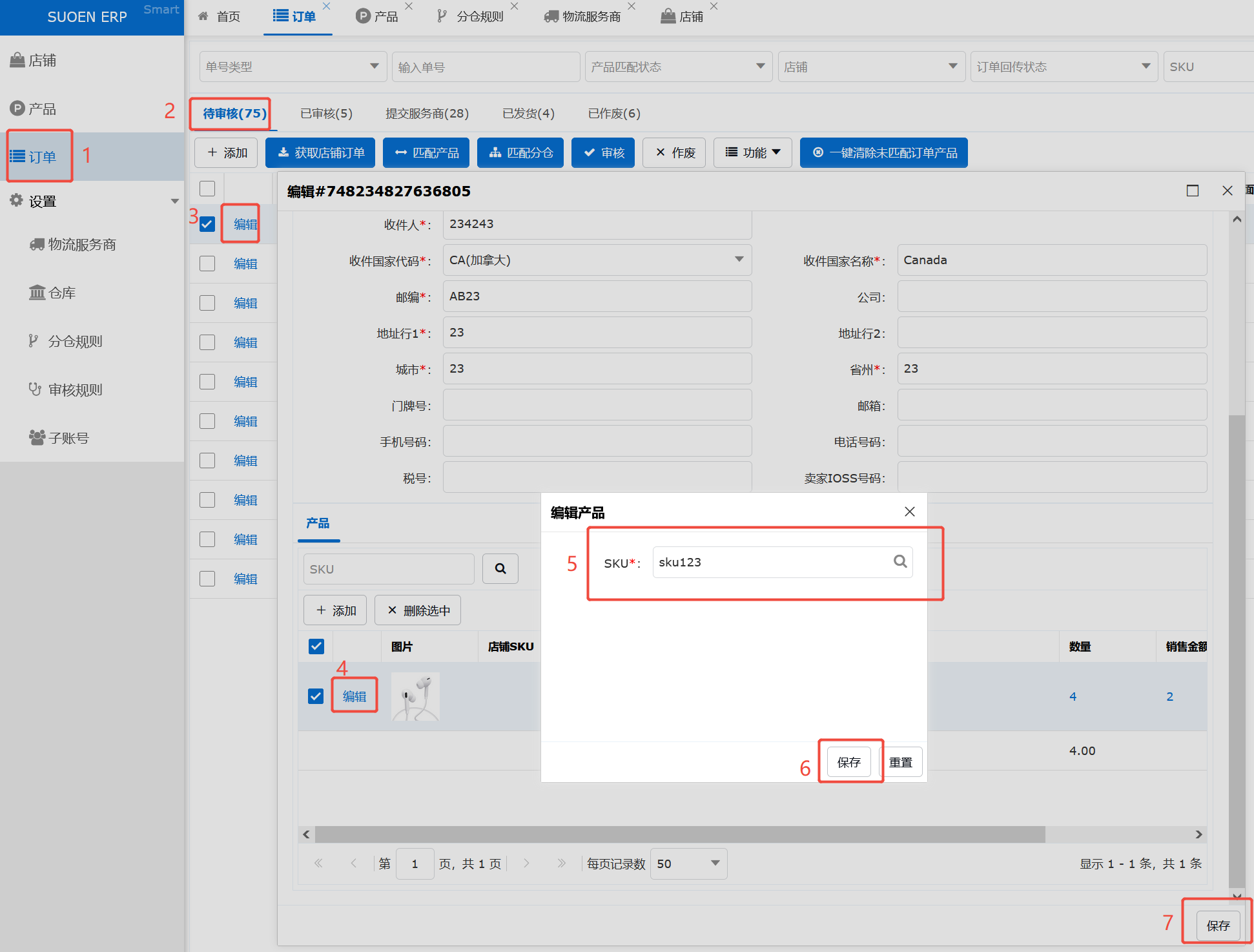Click the 一键清除未匹配订单产品 button
The width and height of the screenshot is (1254, 952).
(883, 152)
